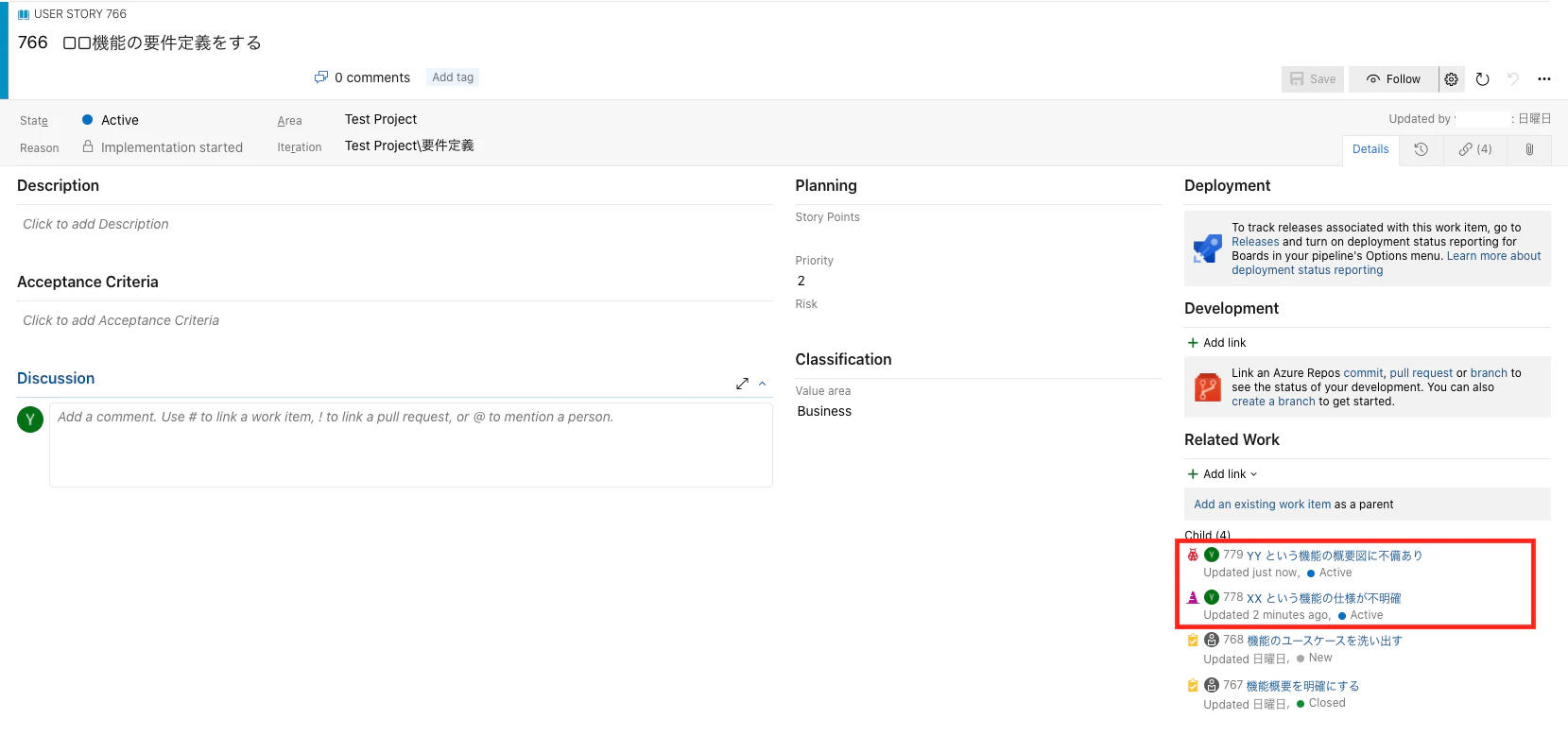Open child item 767 link
The image size is (1568, 736).
(1302, 686)
